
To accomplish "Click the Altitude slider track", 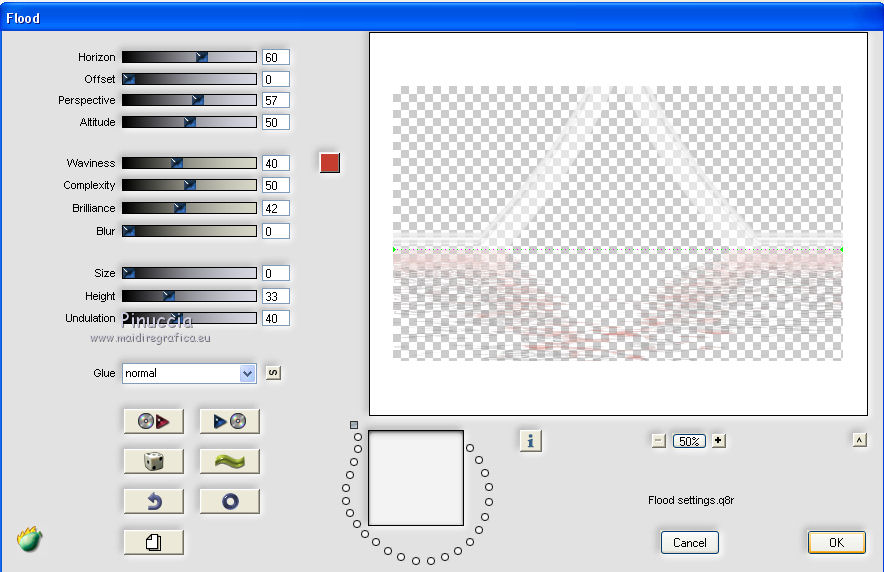I will (189, 122).
